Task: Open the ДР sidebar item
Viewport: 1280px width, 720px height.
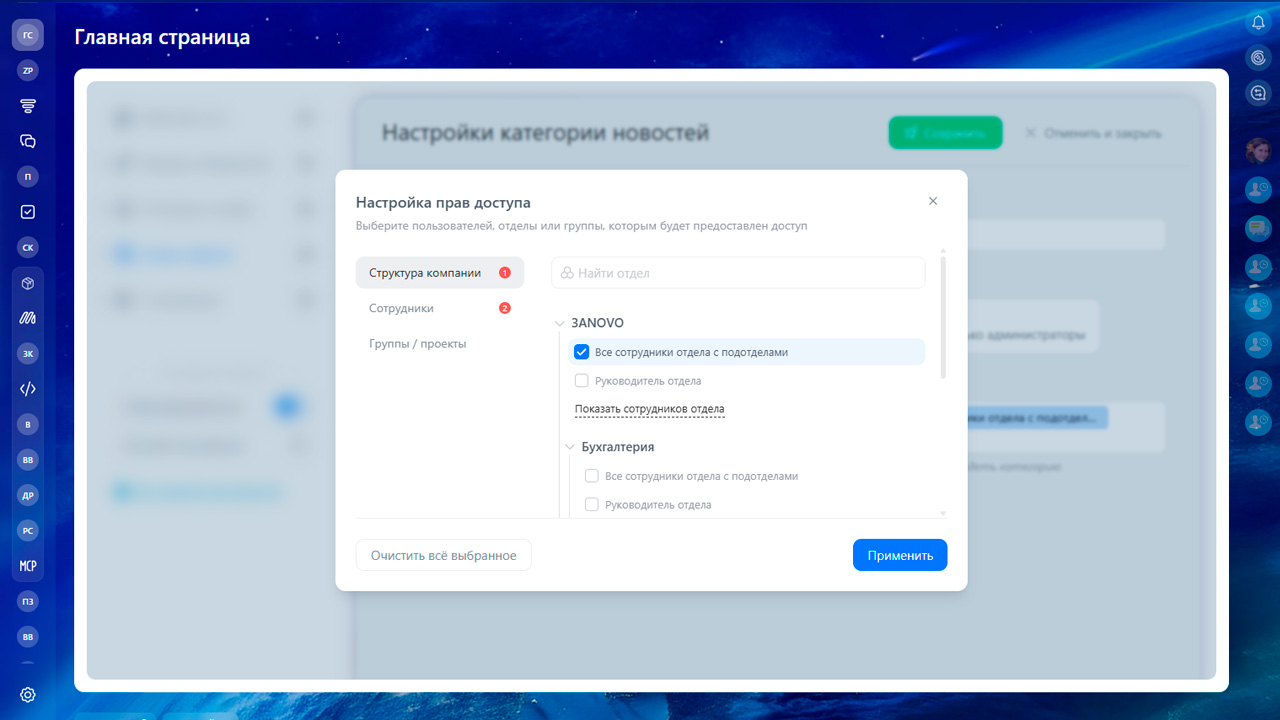Action: [28, 495]
